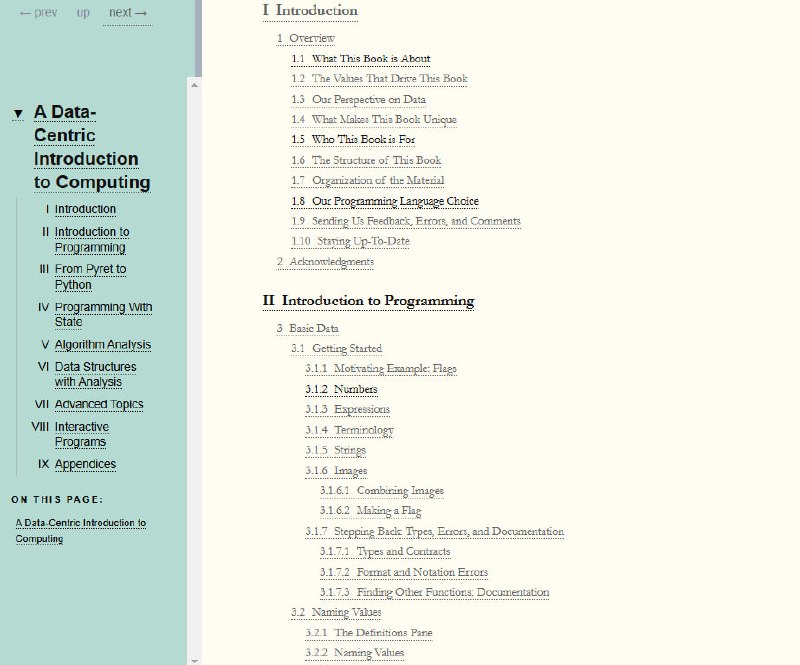800x665 pixels.
Task: Open chapter 1 Overview
Action: [306, 38]
